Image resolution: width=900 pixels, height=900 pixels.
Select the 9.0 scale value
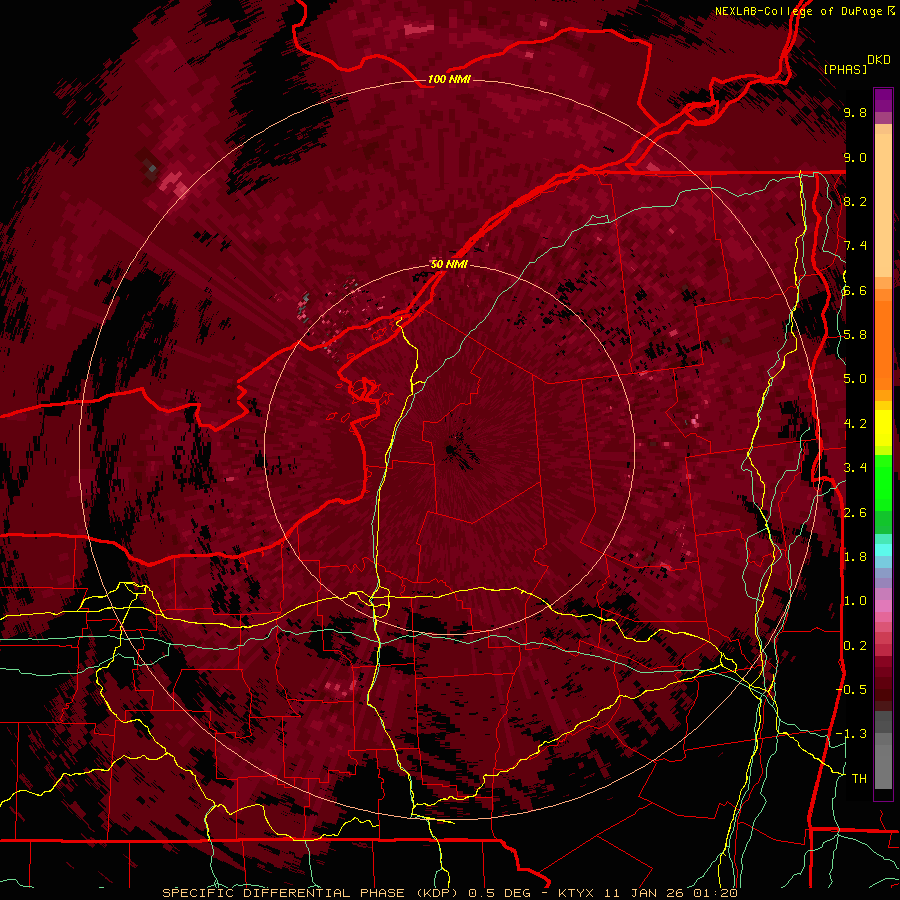click(855, 157)
